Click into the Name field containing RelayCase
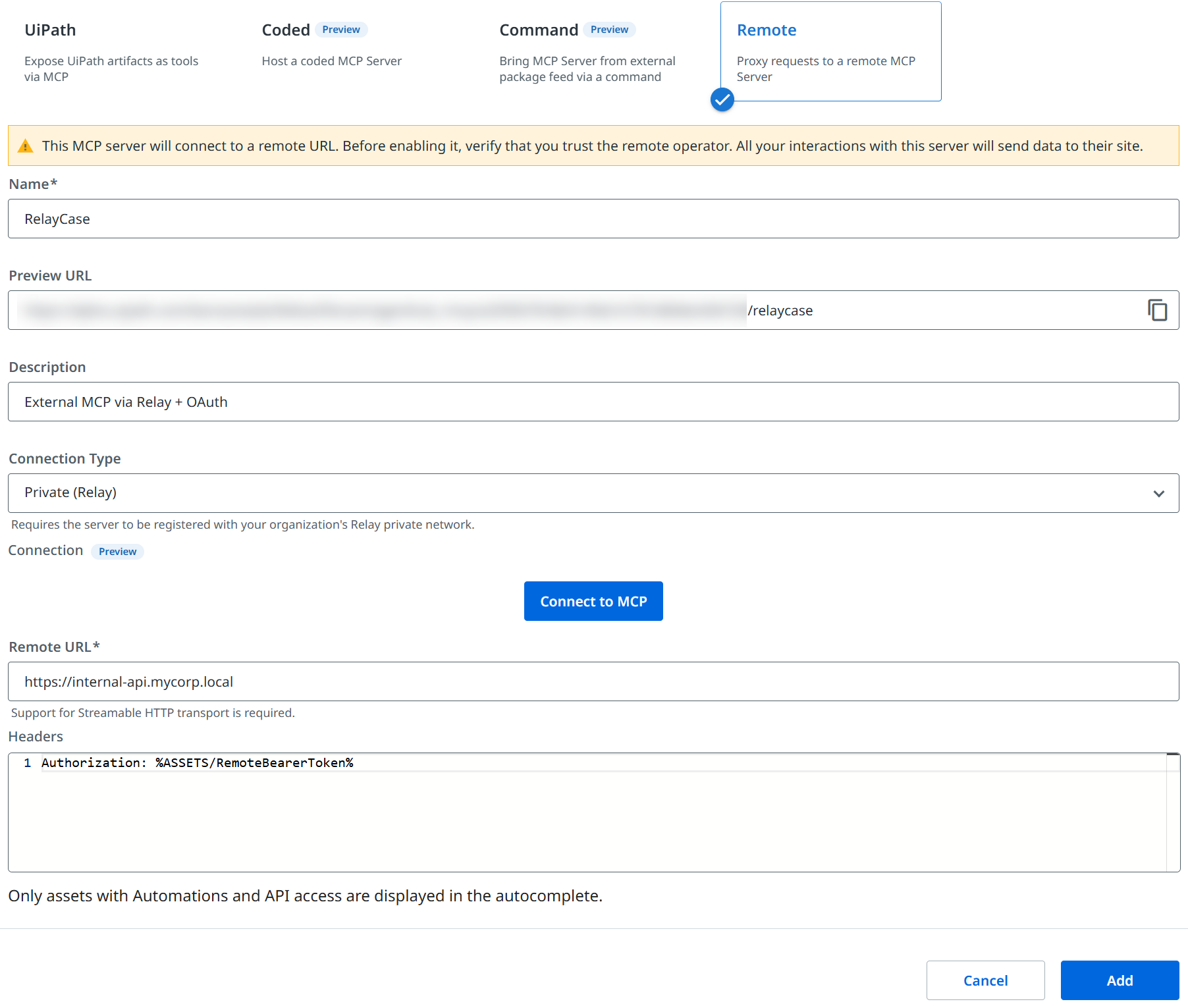The image size is (1188, 1008). (593, 219)
